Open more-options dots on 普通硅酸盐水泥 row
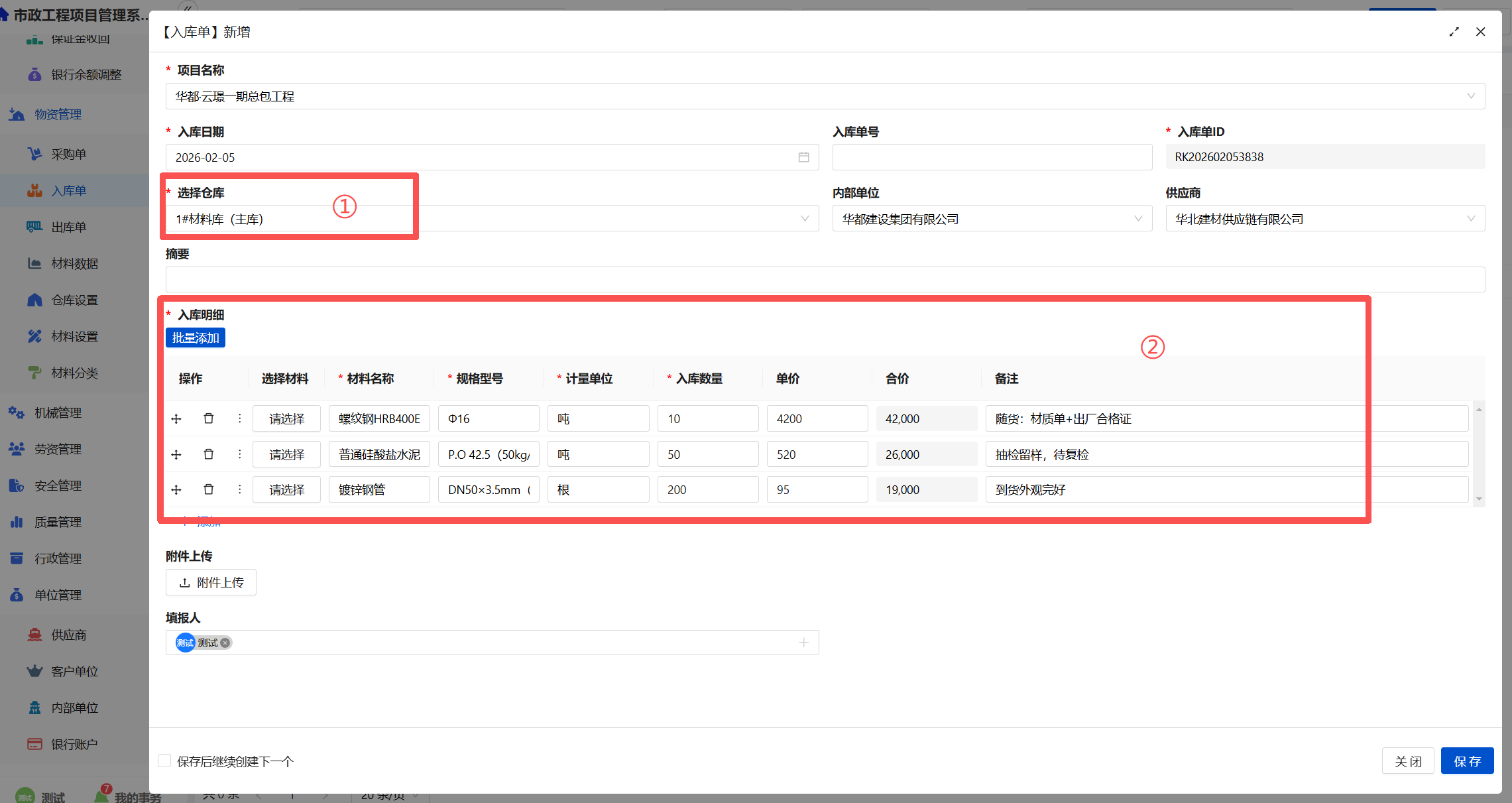Screen dimensions: 1512x803 point(239,454)
